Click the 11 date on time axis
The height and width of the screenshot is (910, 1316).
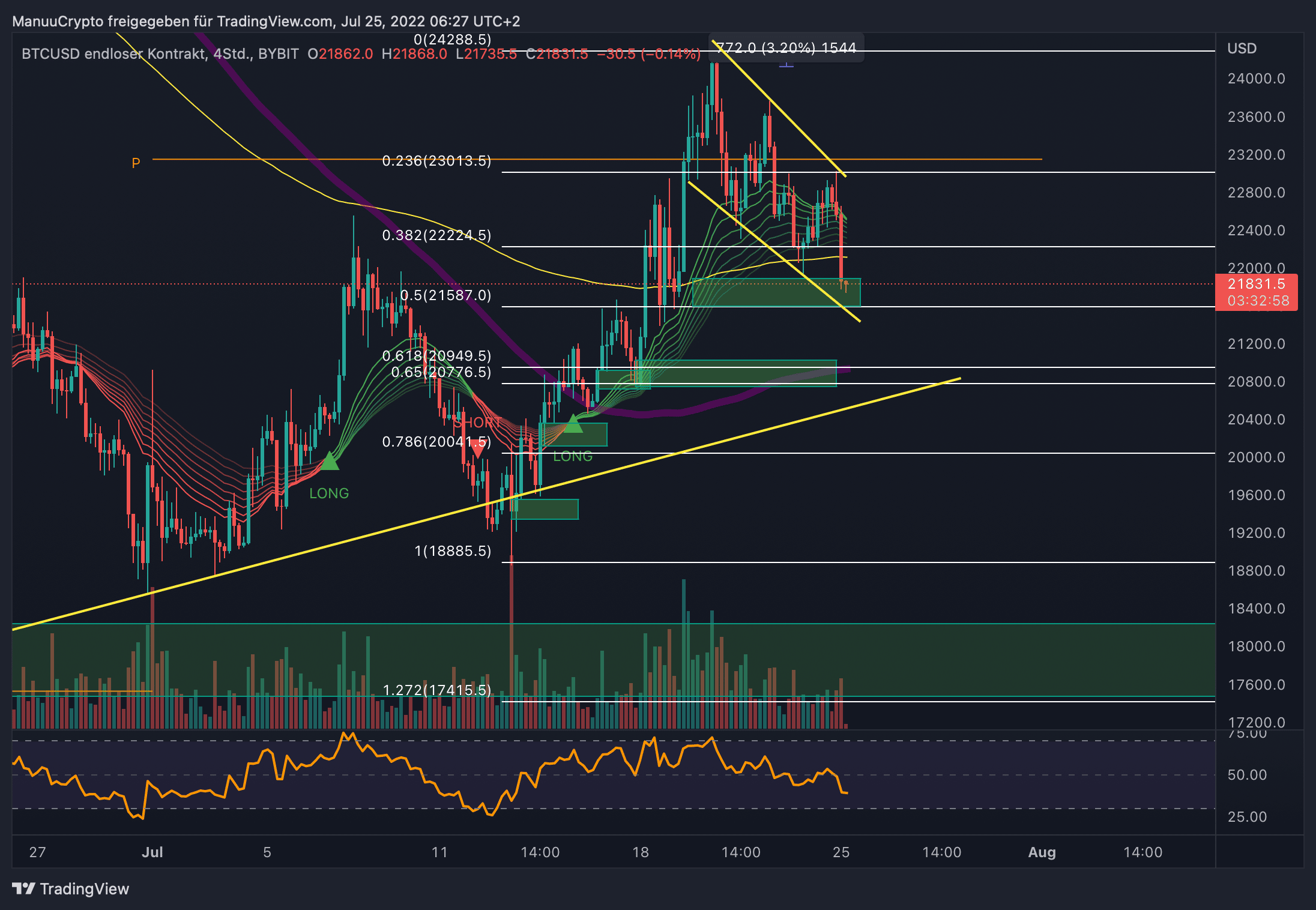click(x=439, y=852)
